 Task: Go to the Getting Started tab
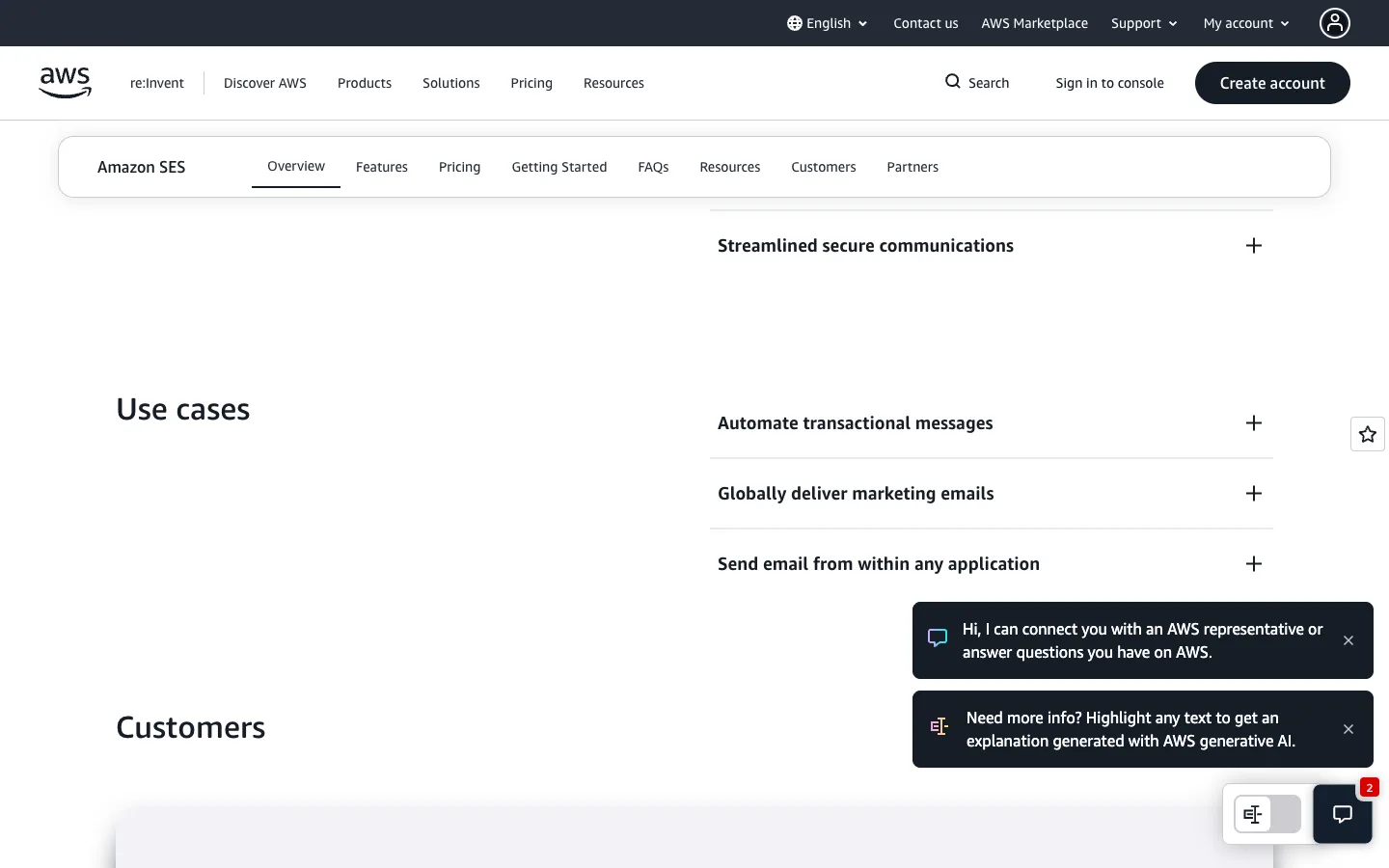(559, 167)
